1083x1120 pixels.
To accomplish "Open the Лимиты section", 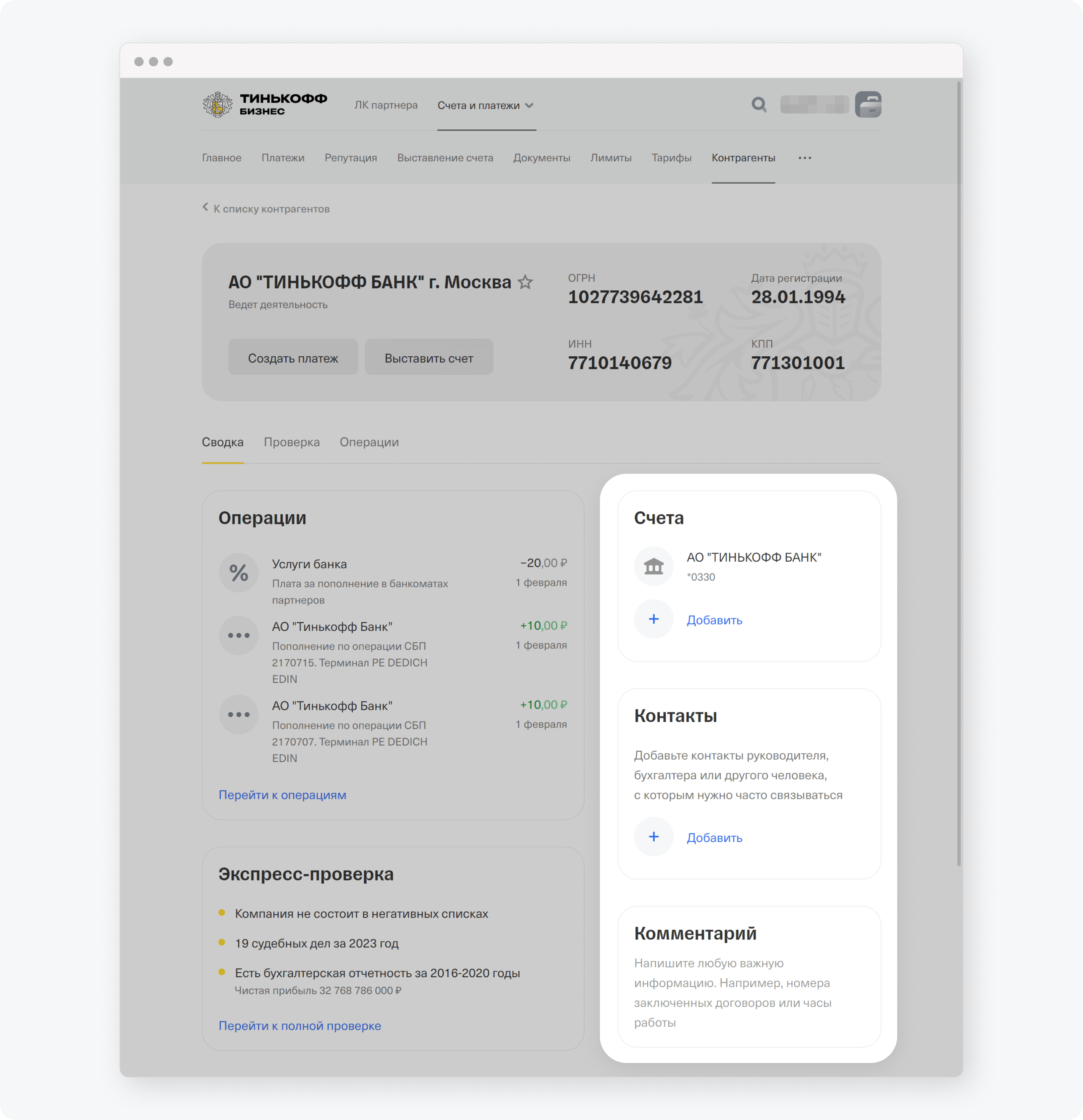I will pyautogui.click(x=611, y=158).
